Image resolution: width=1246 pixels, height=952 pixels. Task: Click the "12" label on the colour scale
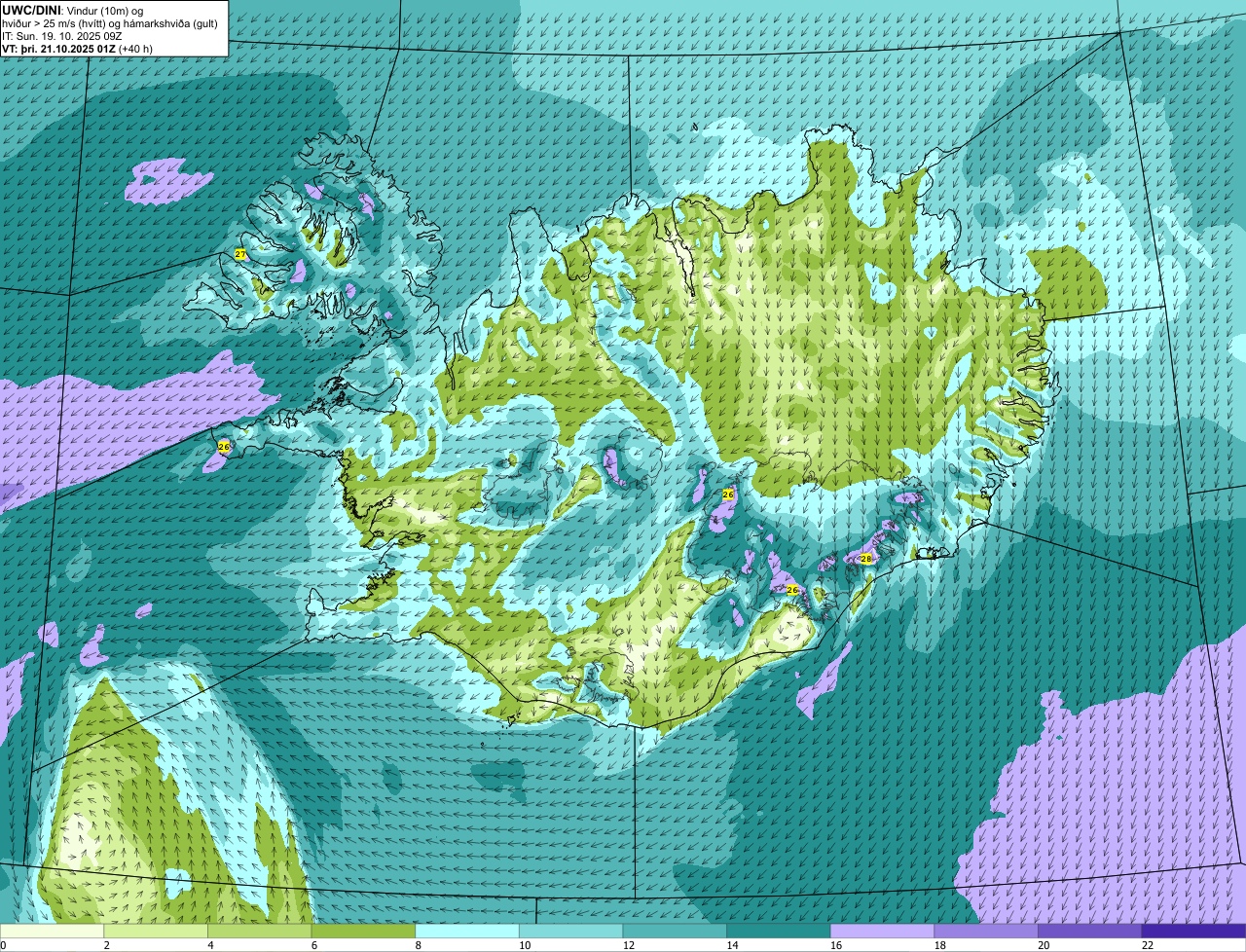[629, 944]
